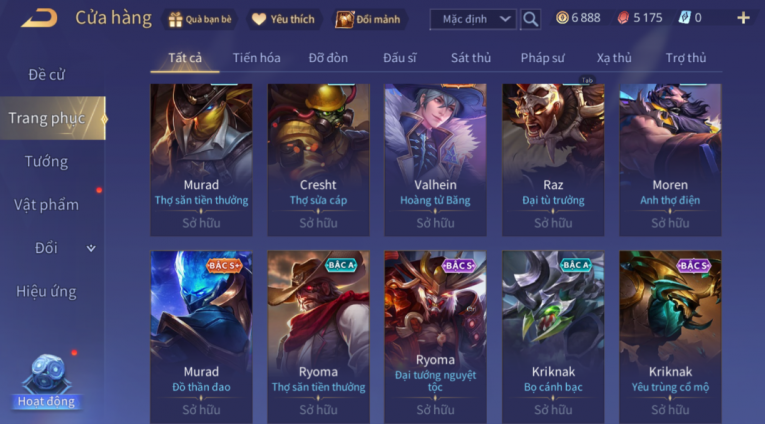The image size is (765, 424).
Task: Select Valhein Hoàng tử Băng skin card
Action: coord(435,160)
